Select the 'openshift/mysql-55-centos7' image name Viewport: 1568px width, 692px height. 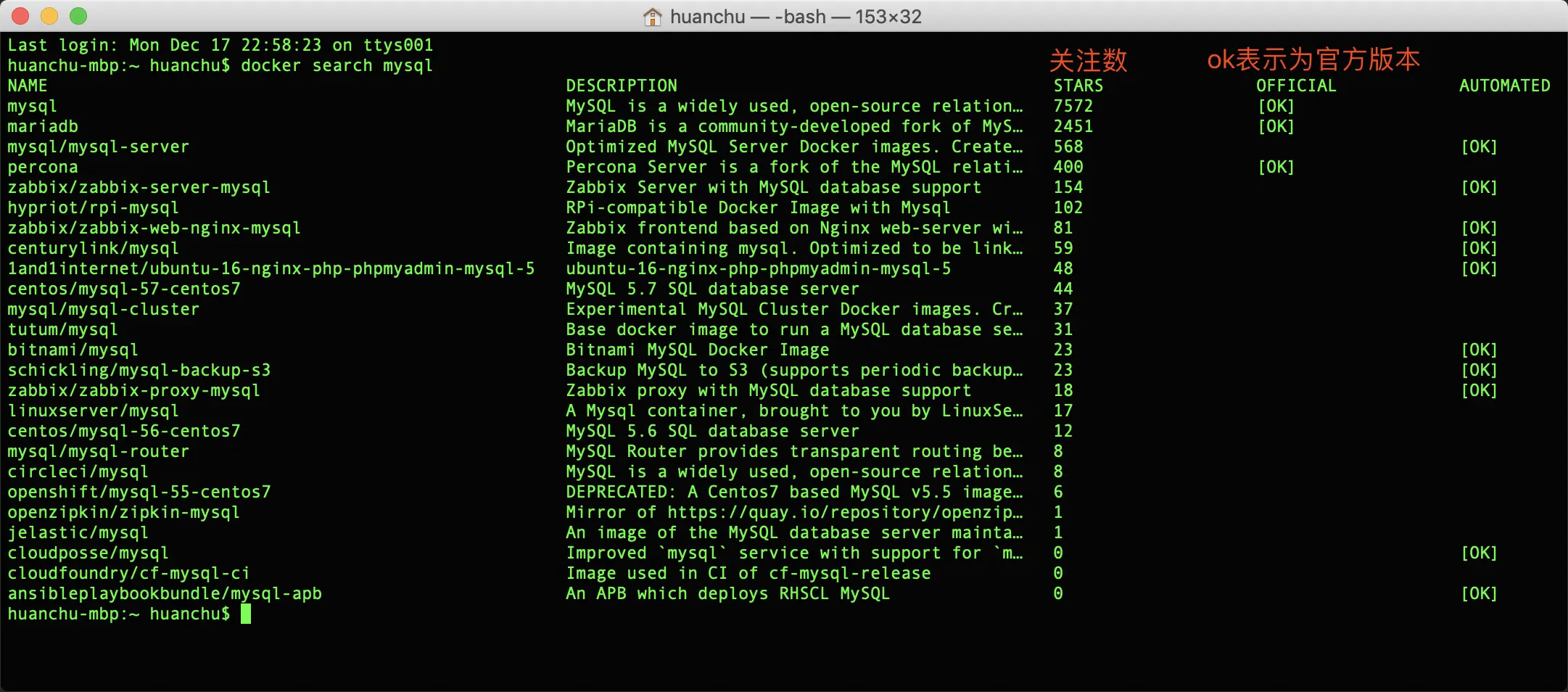(x=139, y=492)
